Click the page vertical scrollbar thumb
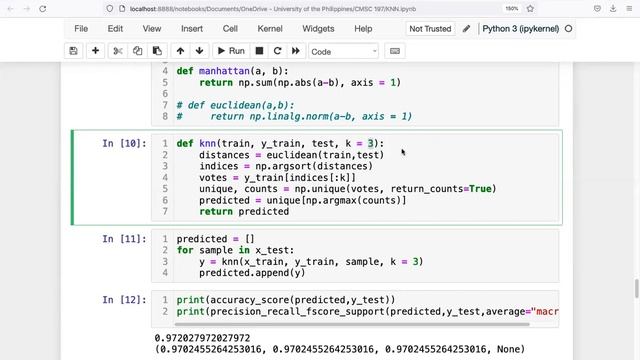640x360 pixels. pyautogui.click(x=636, y=289)
